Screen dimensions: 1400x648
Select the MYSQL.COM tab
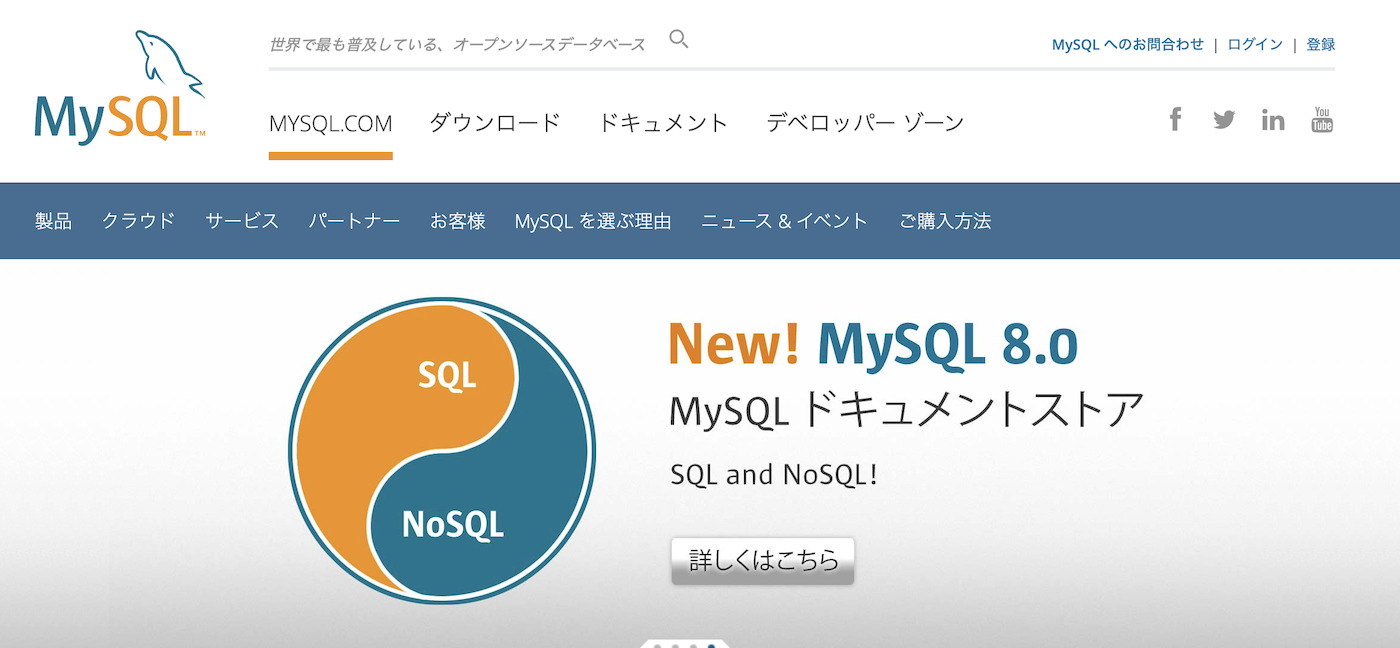(x=330, y=122)
